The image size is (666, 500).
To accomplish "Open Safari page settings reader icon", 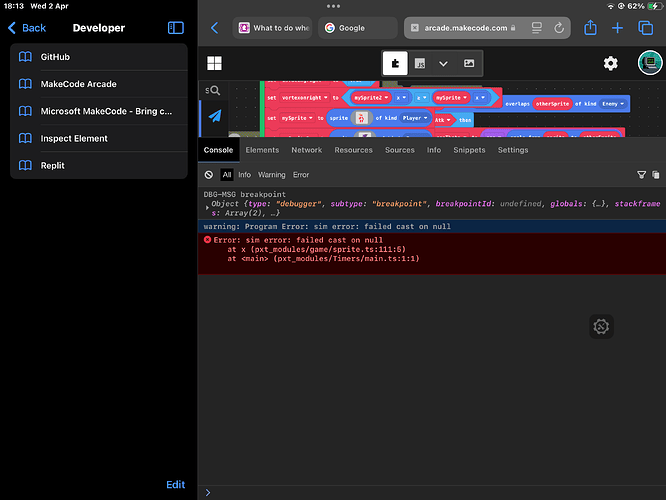I will click(x=537, y=28).
